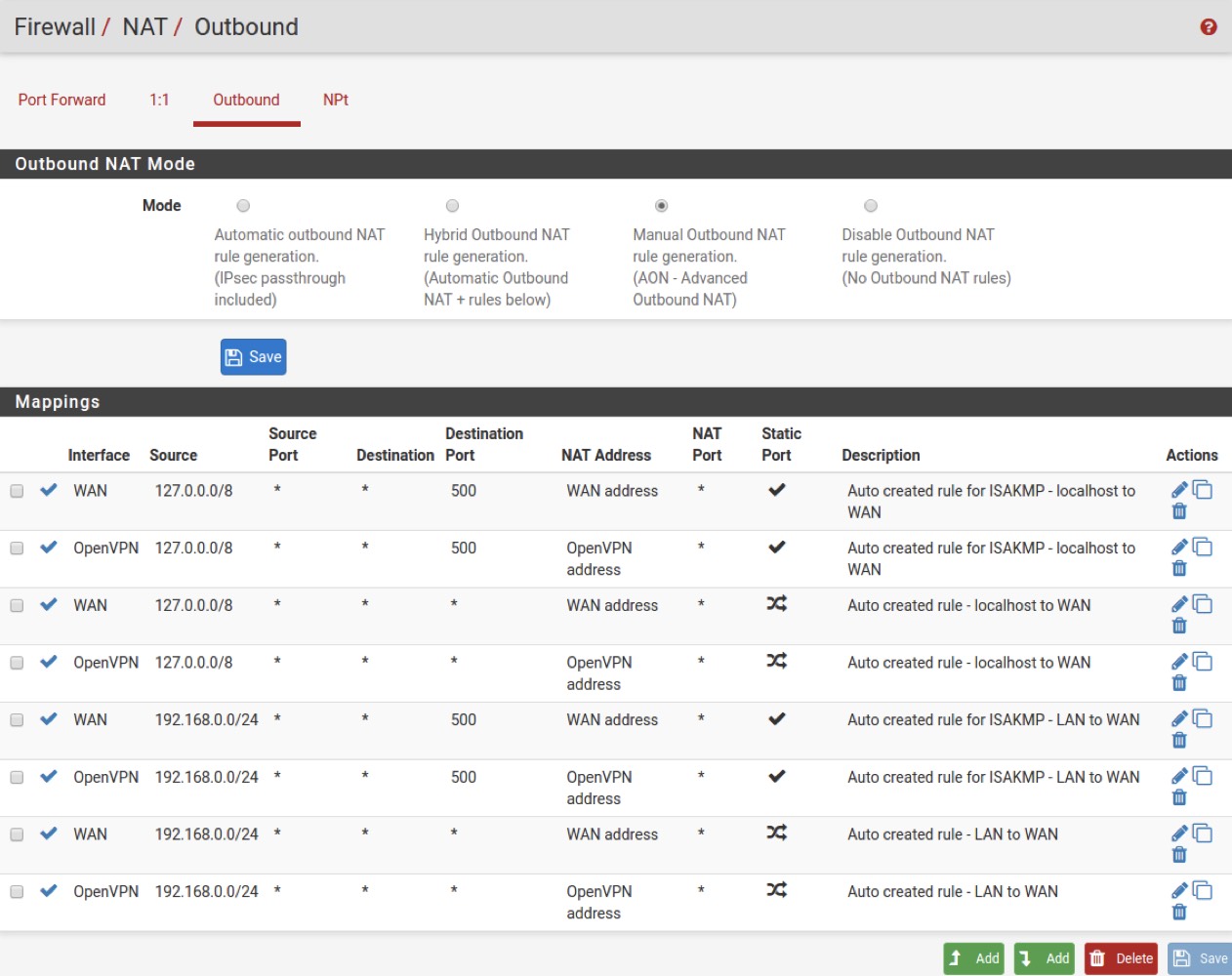
Task: Delete the first WAN ISAKMP localhost rule
Action: [1179, 511]
